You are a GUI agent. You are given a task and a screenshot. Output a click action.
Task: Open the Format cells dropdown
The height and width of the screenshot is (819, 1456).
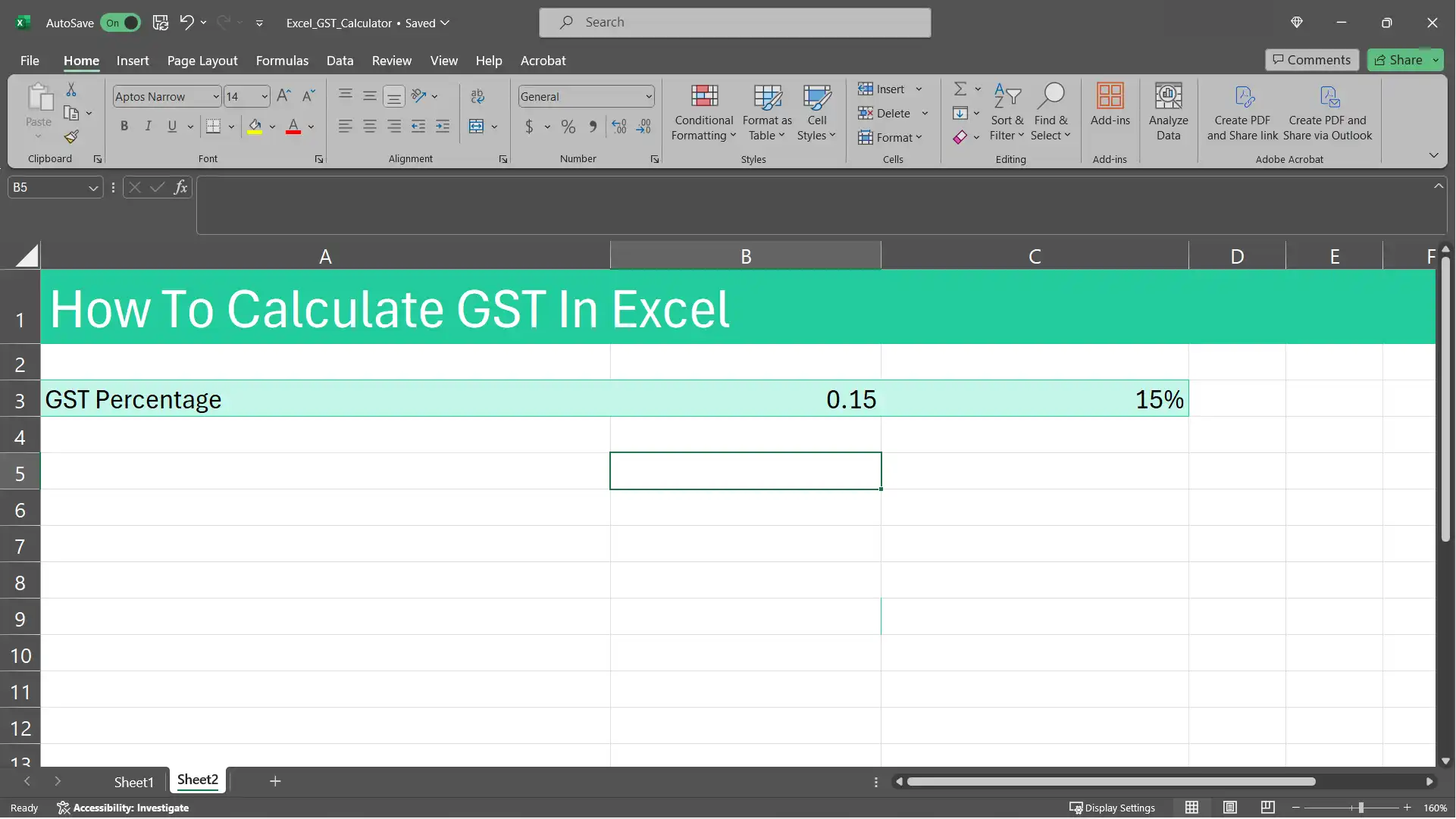890,137
